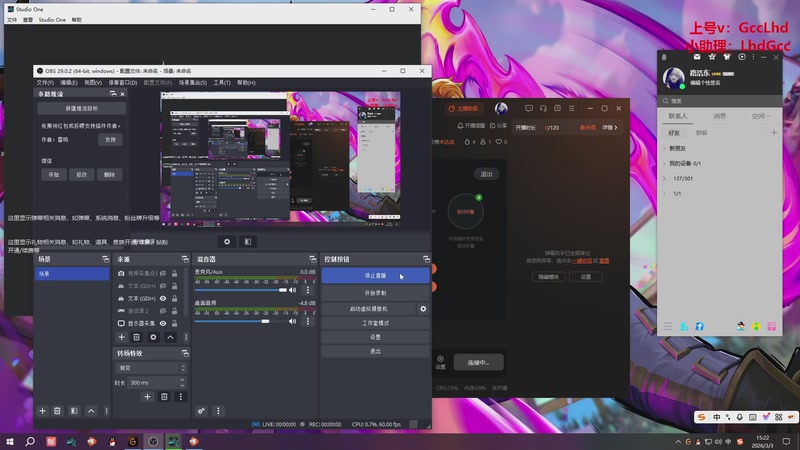Screen dimensions: 800x450
Task: Add a new scene transition
Action: coord(147,396)
